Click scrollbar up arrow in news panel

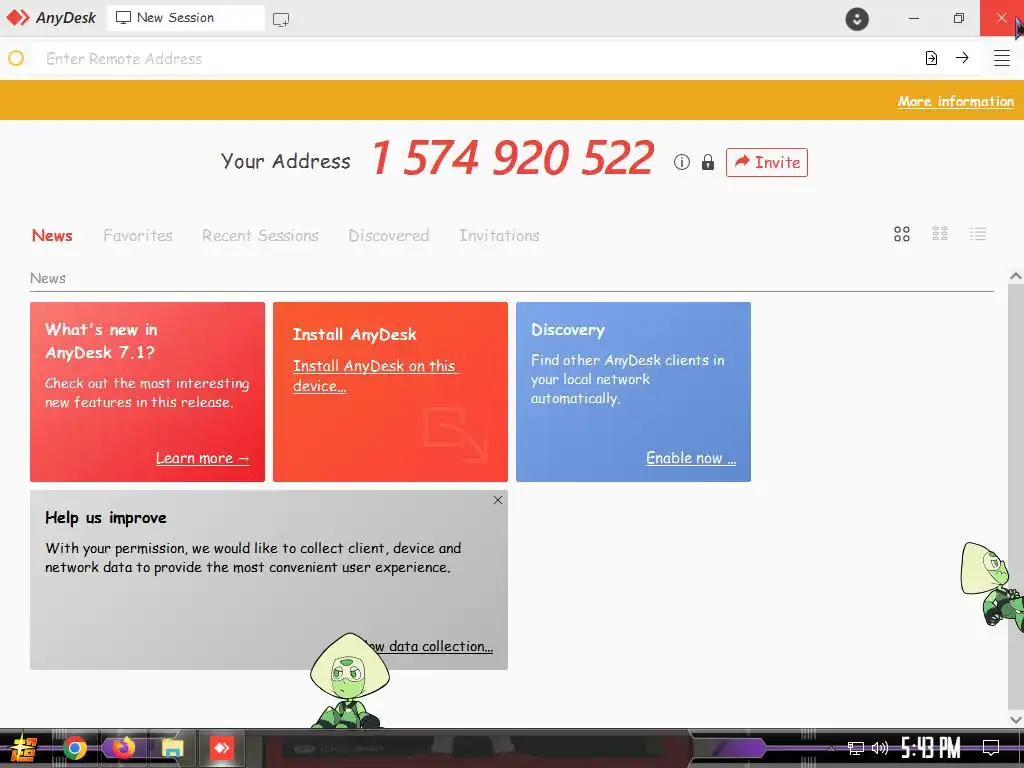[x=1016, y=276]
